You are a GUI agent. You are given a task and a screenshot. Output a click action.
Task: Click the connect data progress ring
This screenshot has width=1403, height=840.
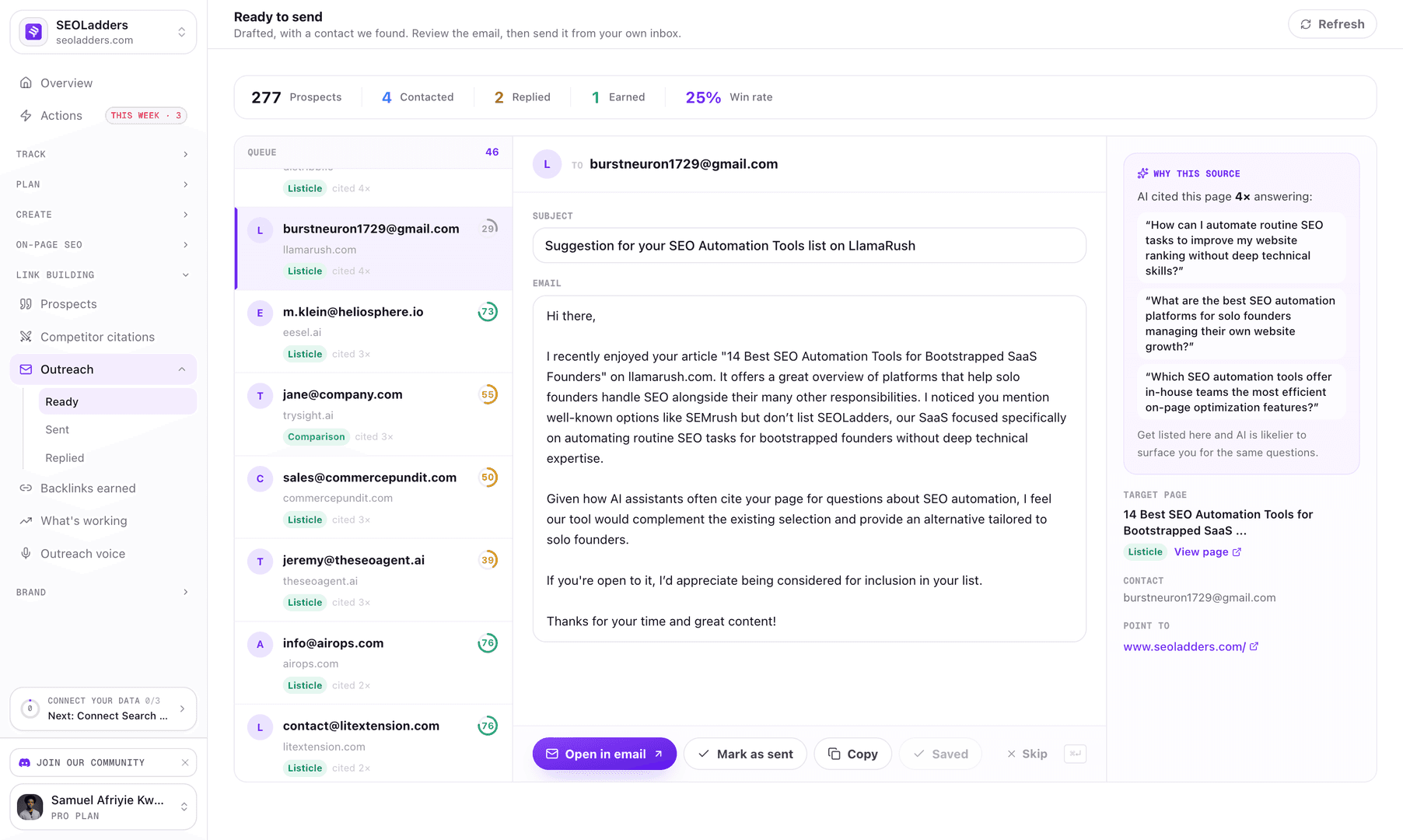[30, 709]
